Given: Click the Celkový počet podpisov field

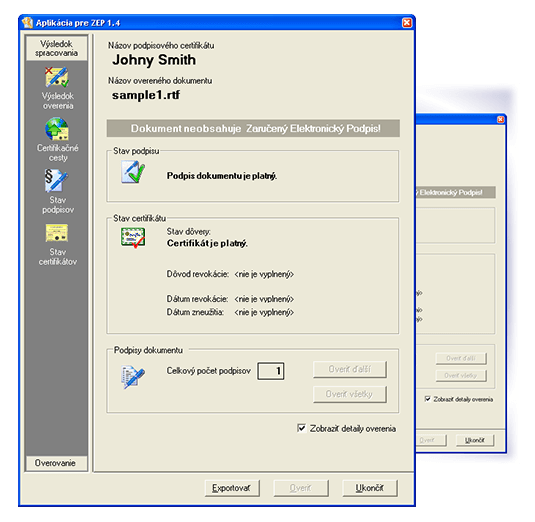Looking at the screenshot, I should point(271,371).
